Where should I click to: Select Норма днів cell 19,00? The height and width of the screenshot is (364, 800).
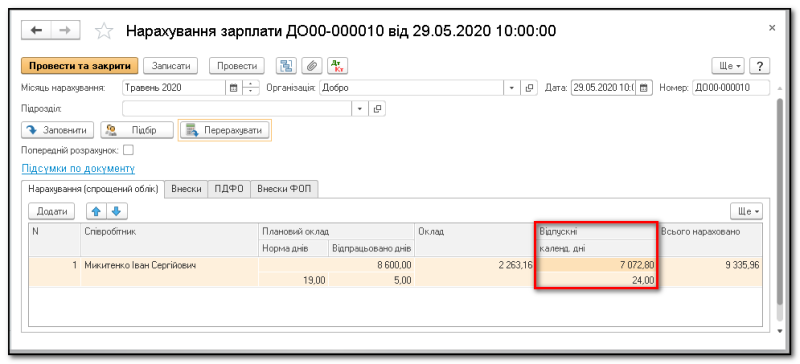click(294, 280)
